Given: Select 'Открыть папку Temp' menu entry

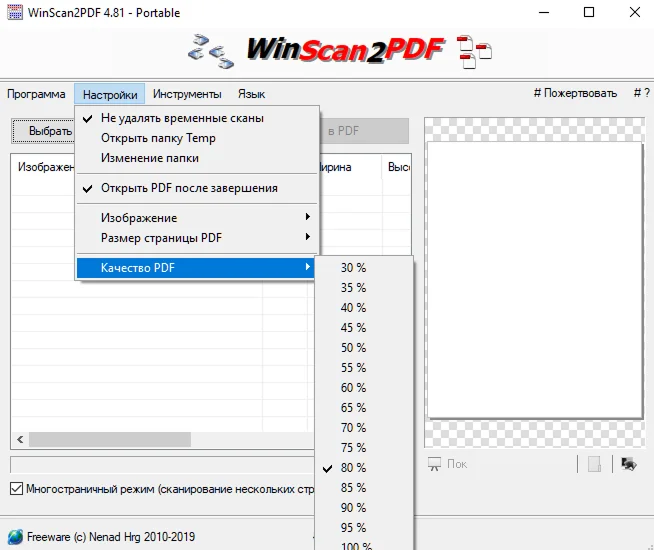Looking at the screenshot, I should pos(158,138).
